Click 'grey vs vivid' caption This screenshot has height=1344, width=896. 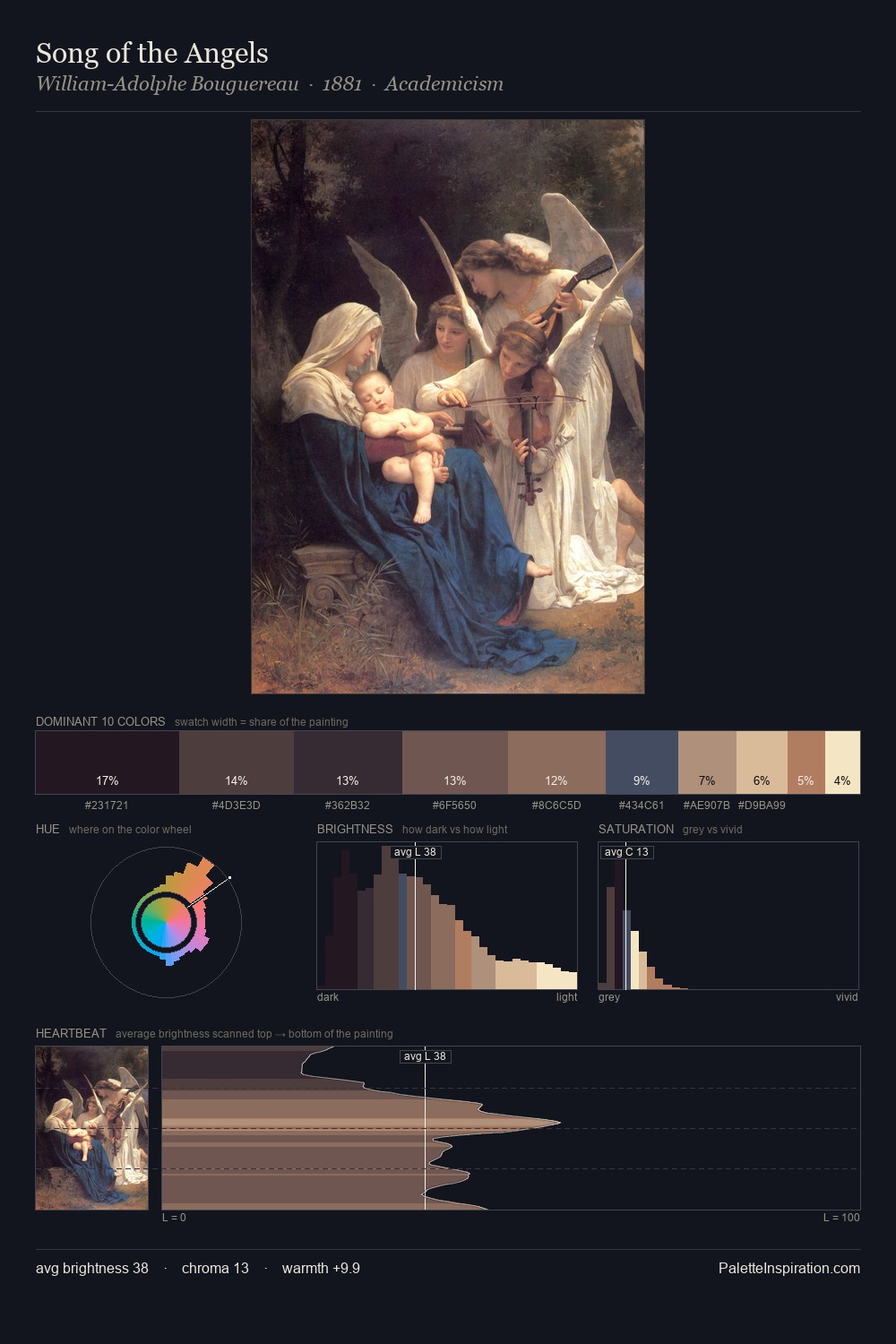click(712, 830)
